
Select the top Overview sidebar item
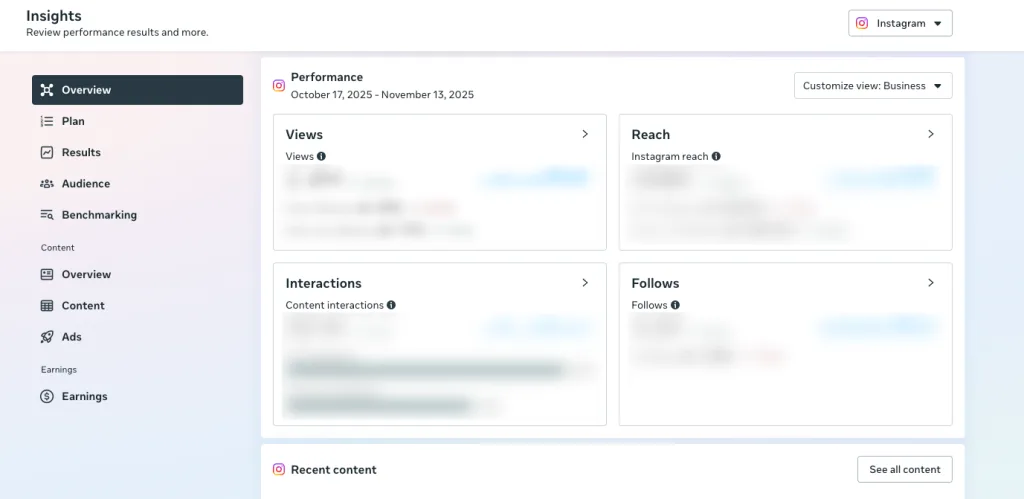tap(137, 90)
